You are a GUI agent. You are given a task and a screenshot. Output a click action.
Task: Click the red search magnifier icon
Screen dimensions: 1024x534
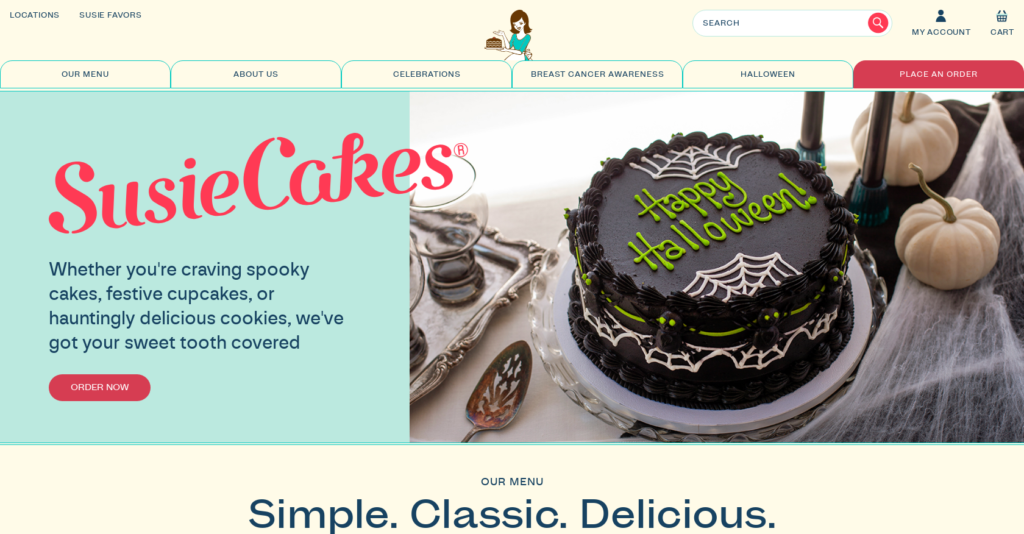pyautogui.click(x=878, y=23)
